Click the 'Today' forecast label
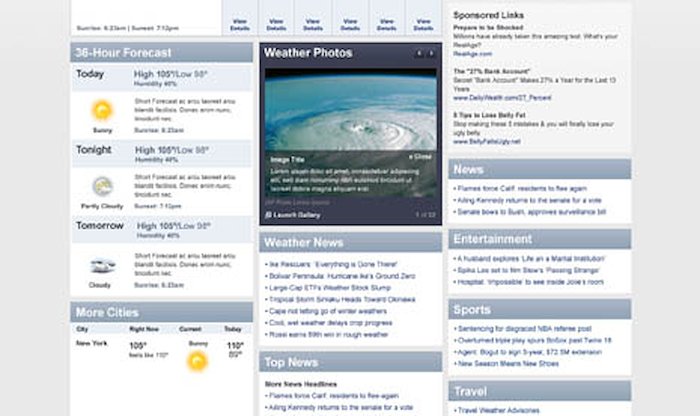Viewport: 700px width, 416px height. (90, 74)
